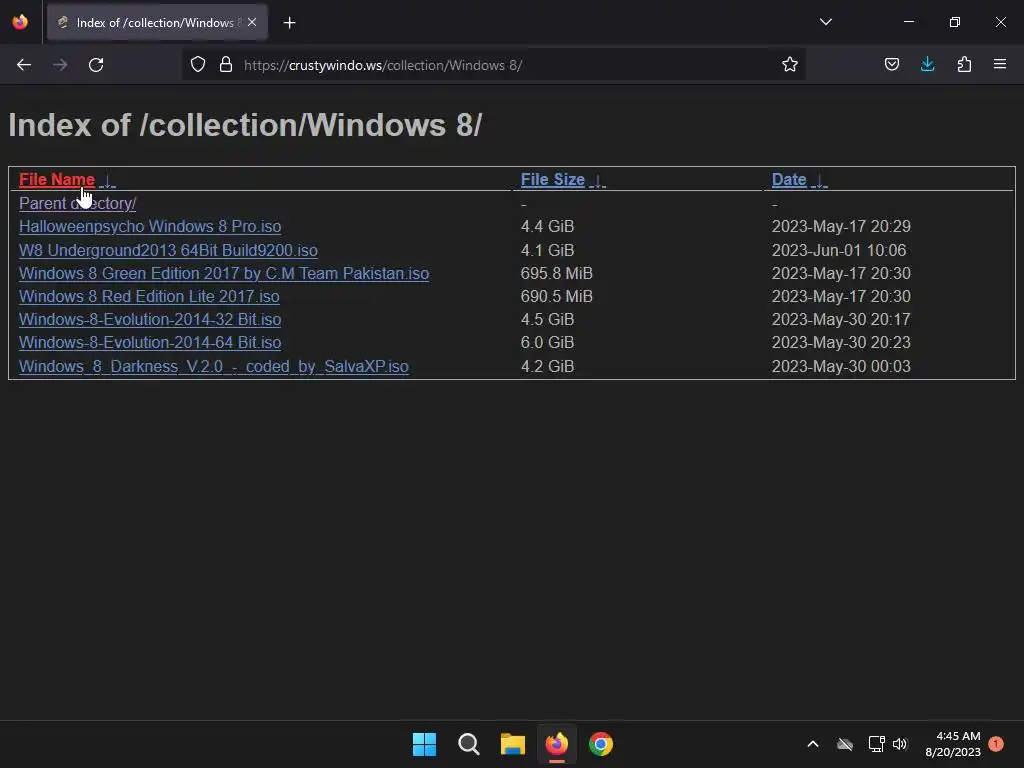
Task: Sort listing by File Size
Action: (x=552, y=179)
